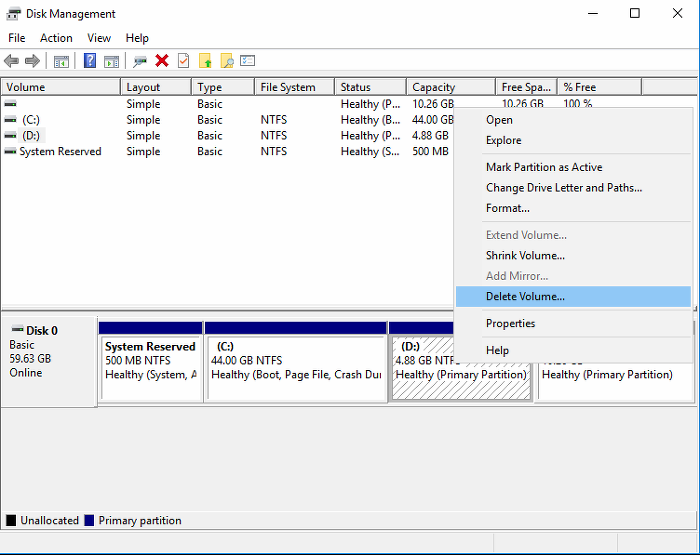
Task: Sort by the % Free column header
Action: pos(600,87)
